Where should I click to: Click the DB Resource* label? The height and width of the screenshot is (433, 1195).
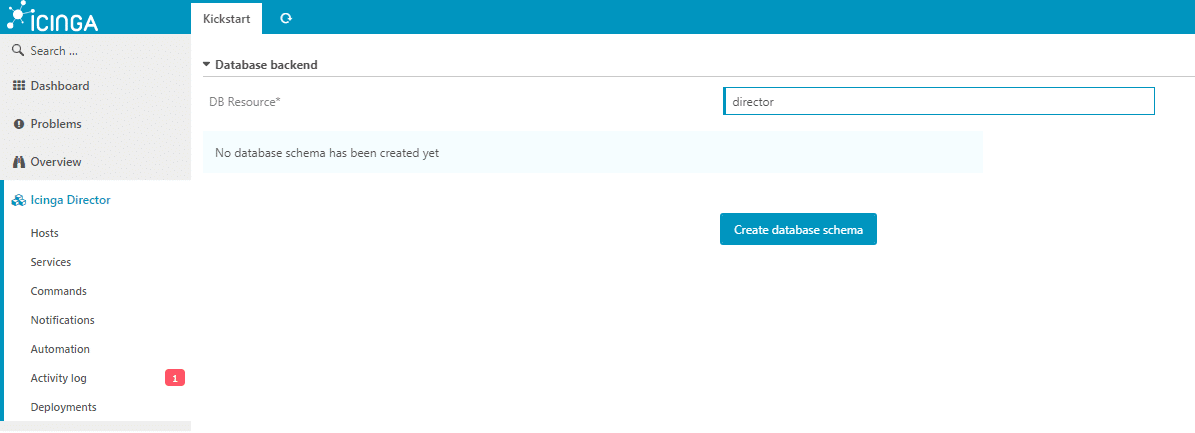(245, 101)
